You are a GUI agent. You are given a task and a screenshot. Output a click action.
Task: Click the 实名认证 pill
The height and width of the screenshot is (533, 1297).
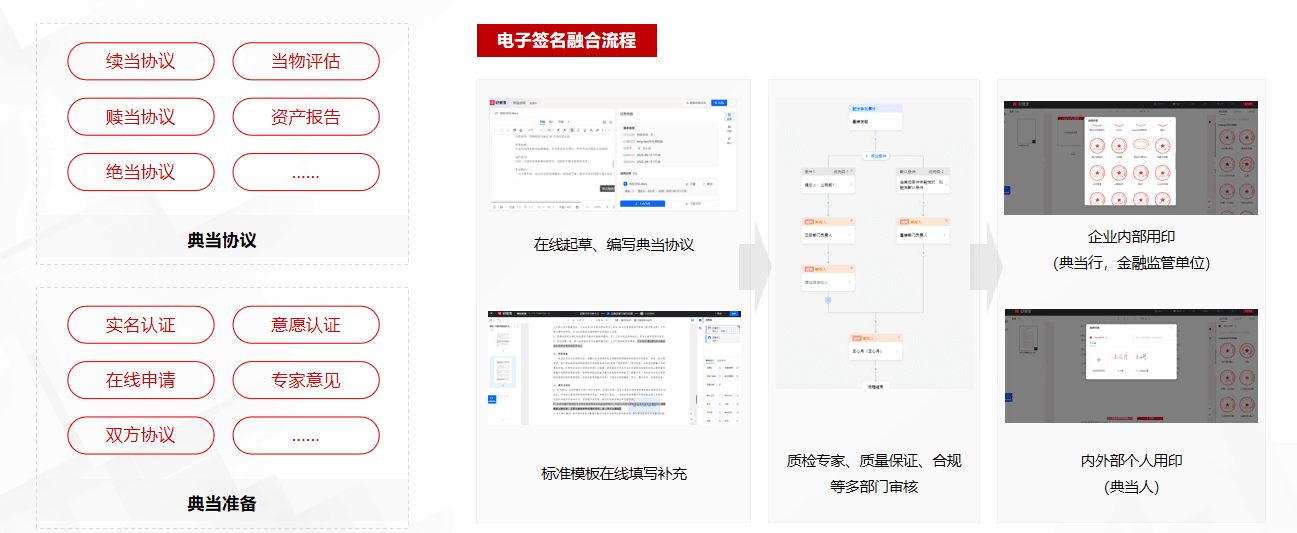pyautogui.click(x=141, y=325)
